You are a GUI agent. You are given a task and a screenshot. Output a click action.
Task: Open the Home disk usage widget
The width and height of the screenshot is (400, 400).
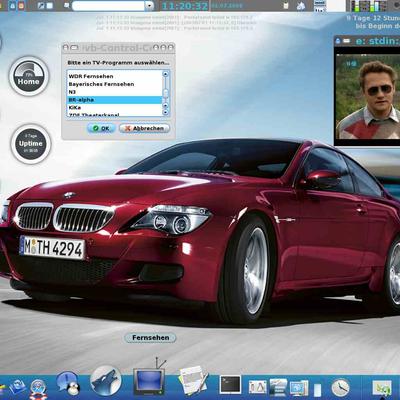pyautogui.click(x=29, y=76)
